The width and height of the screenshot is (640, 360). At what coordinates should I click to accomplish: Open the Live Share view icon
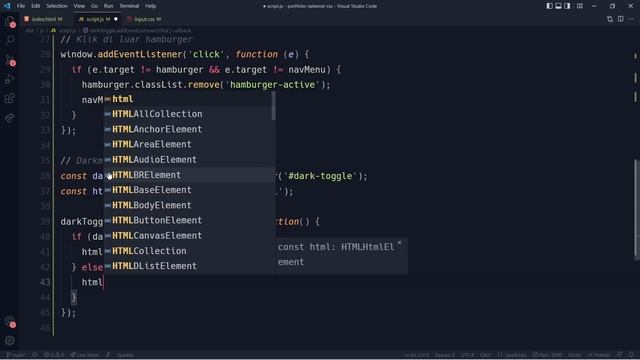coord(10,118)
